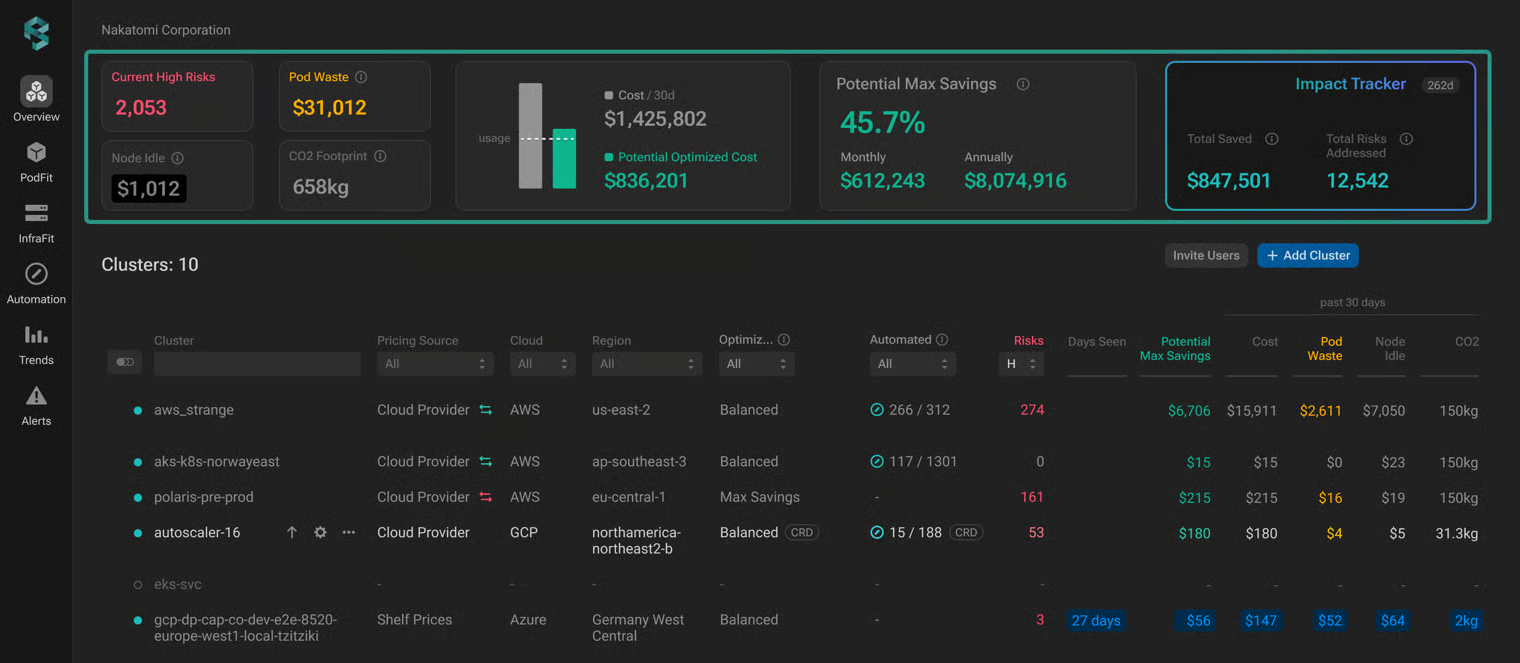Click the Add Cluster button
Image resolution: width=1520 pixels, height=663 pixels.
[x=1308, y=256]
